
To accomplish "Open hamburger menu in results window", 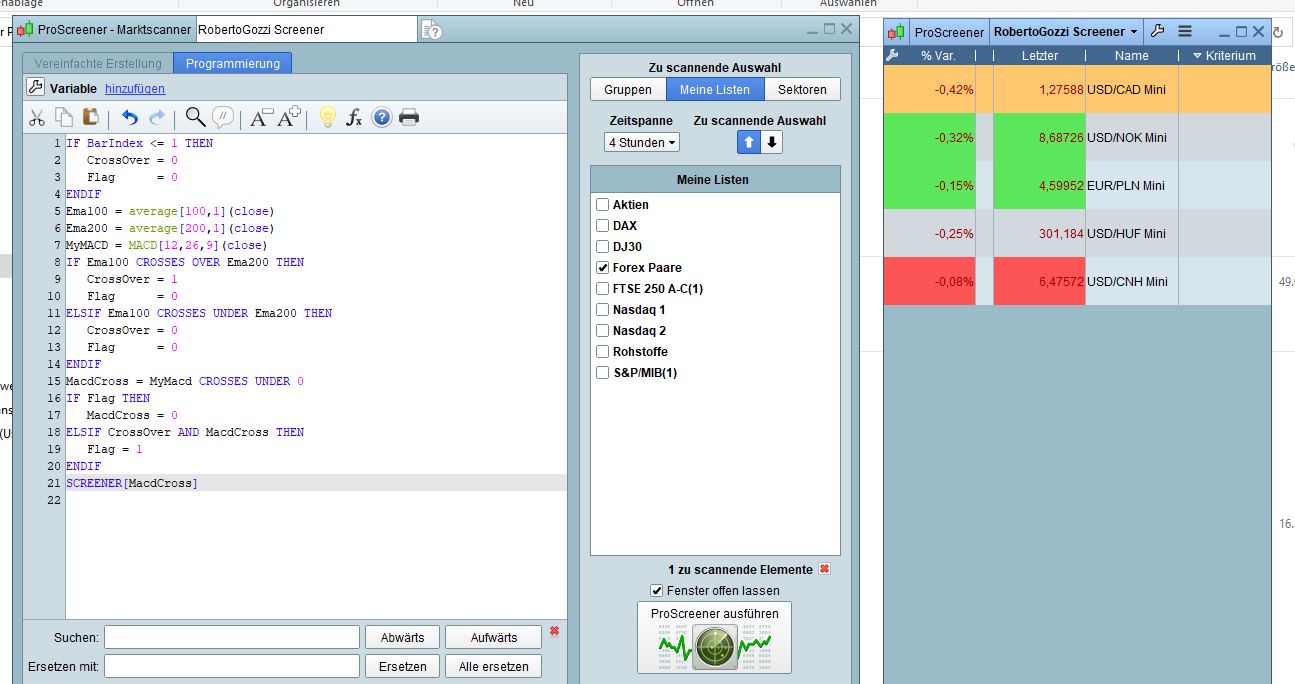I will click(x=1185, y=31).
